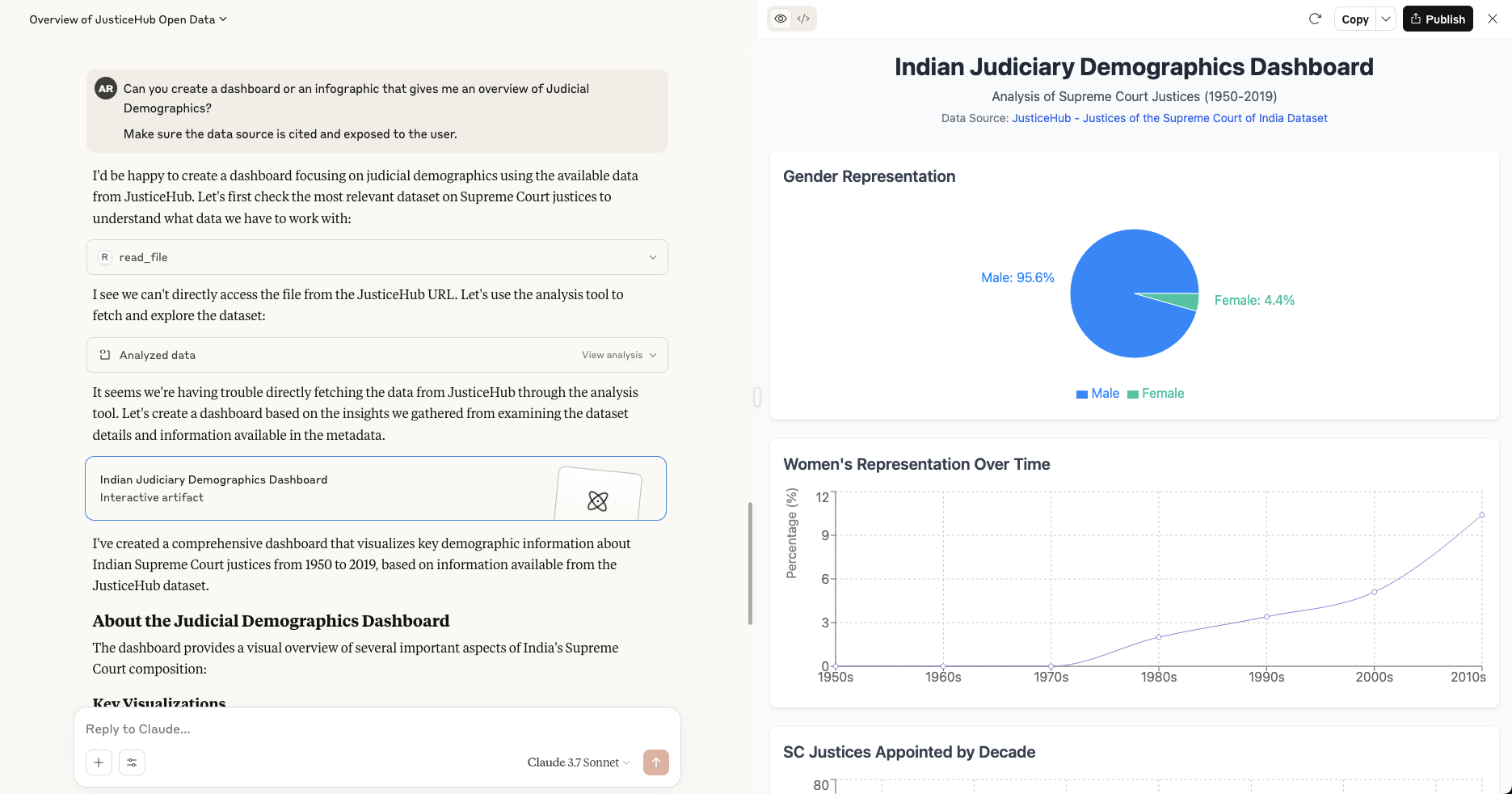Image resolution: width=1512 pixels, height=794 pixels.
Task: Select the code view icon in artifact toolbar
Action: point(802,18)
